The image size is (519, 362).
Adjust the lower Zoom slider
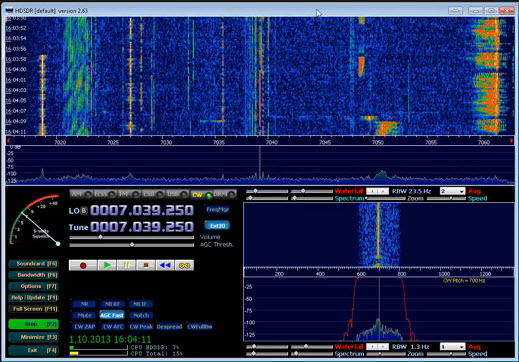click(386, 354)
